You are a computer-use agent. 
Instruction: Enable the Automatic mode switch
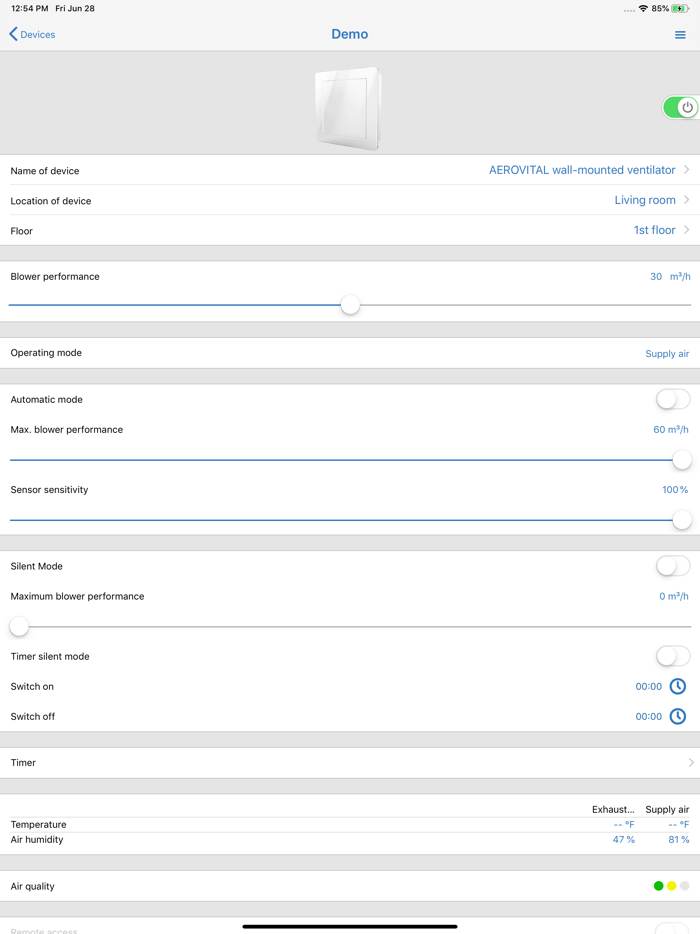[673, 399]
